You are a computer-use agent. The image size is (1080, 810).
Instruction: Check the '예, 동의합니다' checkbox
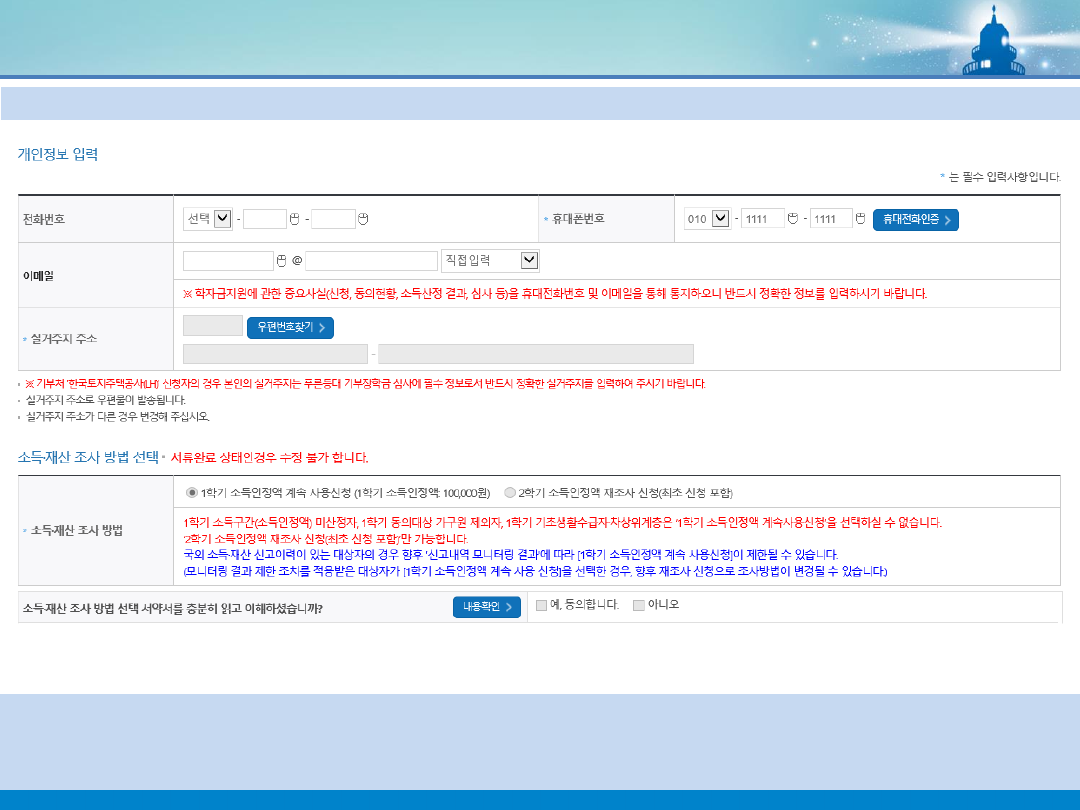541,605
